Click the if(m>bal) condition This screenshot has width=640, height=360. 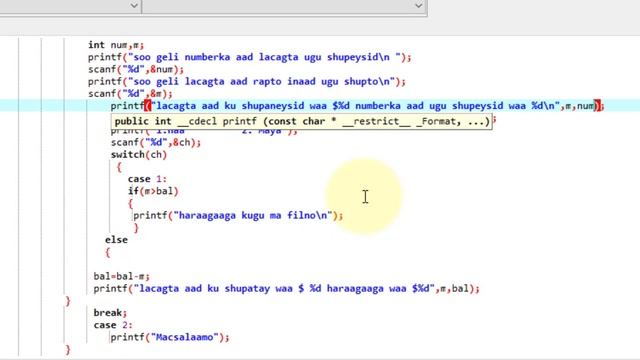coord(153,191)
